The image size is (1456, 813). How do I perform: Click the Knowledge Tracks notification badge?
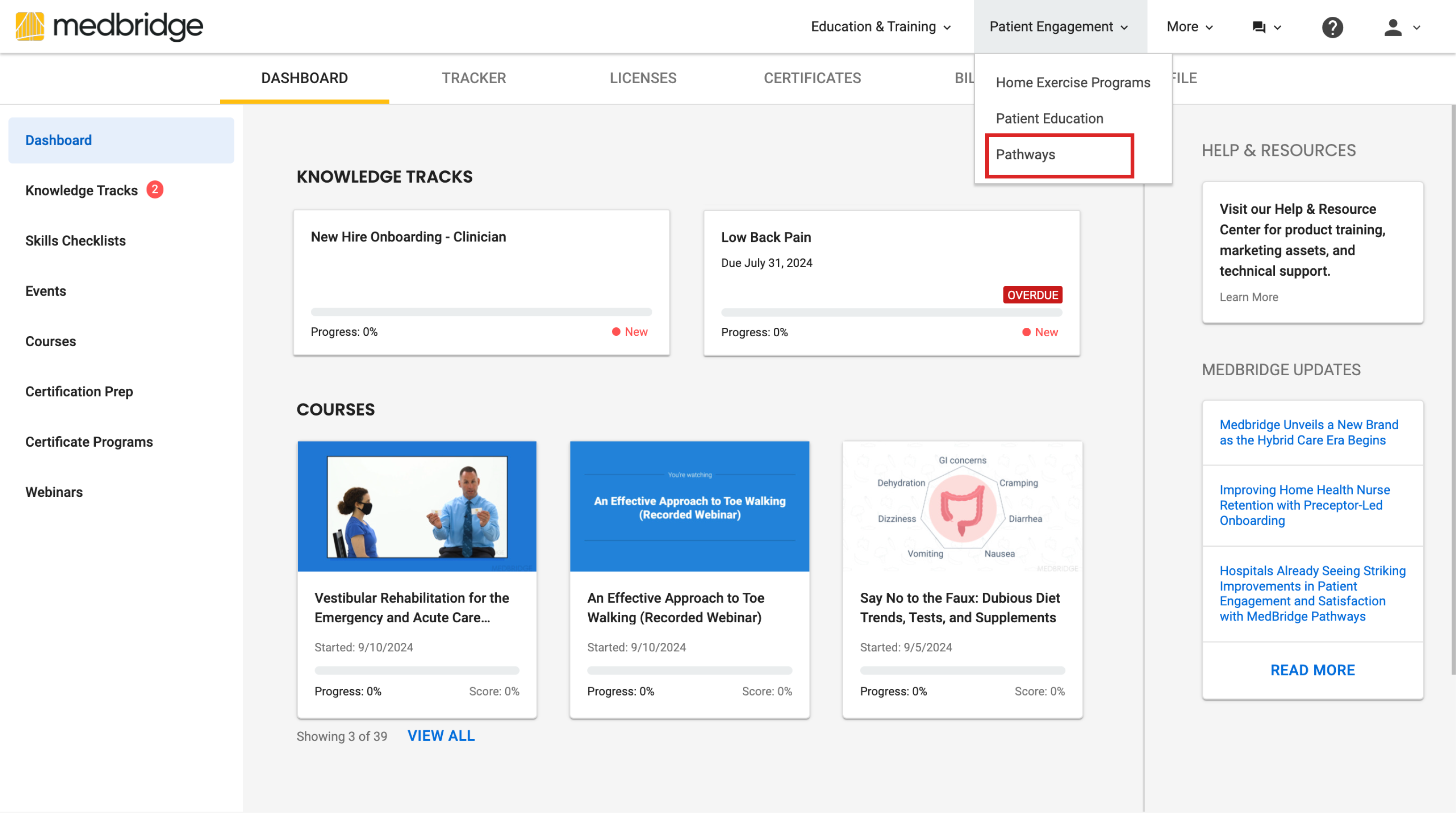pyautogui.click(x=155, y=190)
